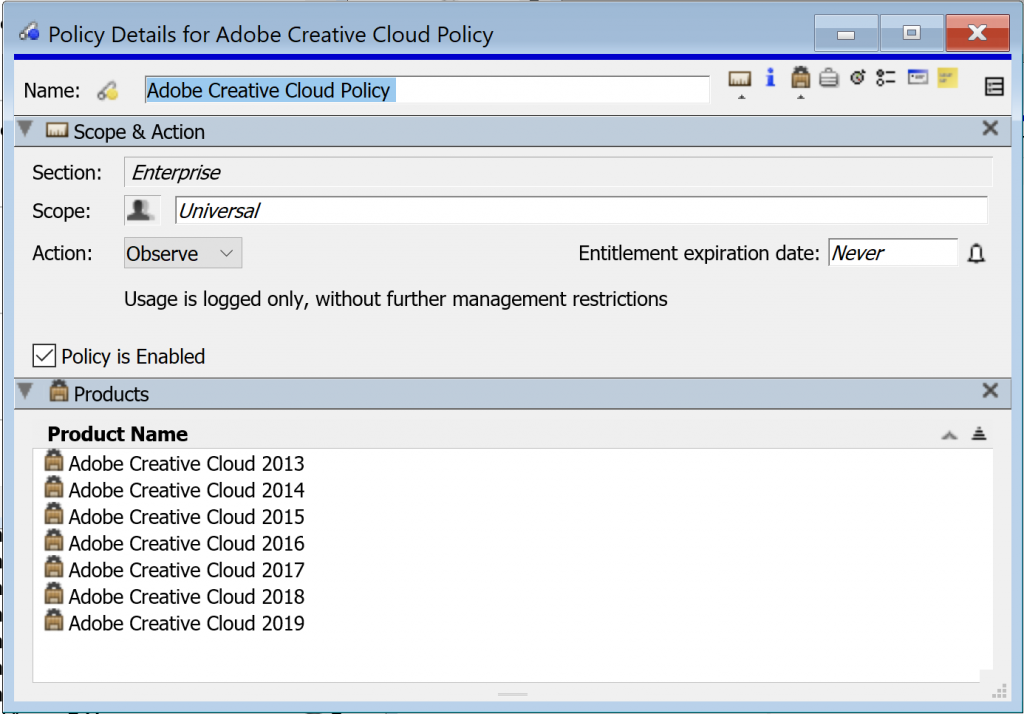Open the Action dropdown set to Observe
Image resolution: width=1024 pixels, height=714 pixels.
click(183, 253)
